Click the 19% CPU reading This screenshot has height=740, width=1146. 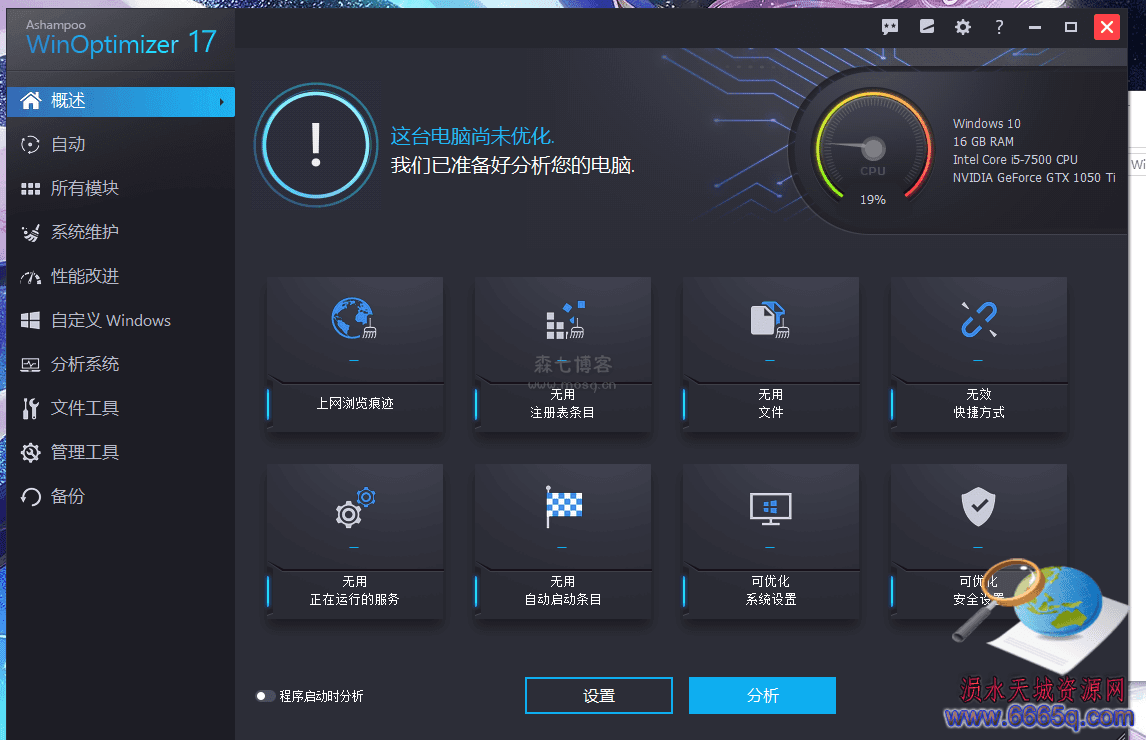click(873, 200)
